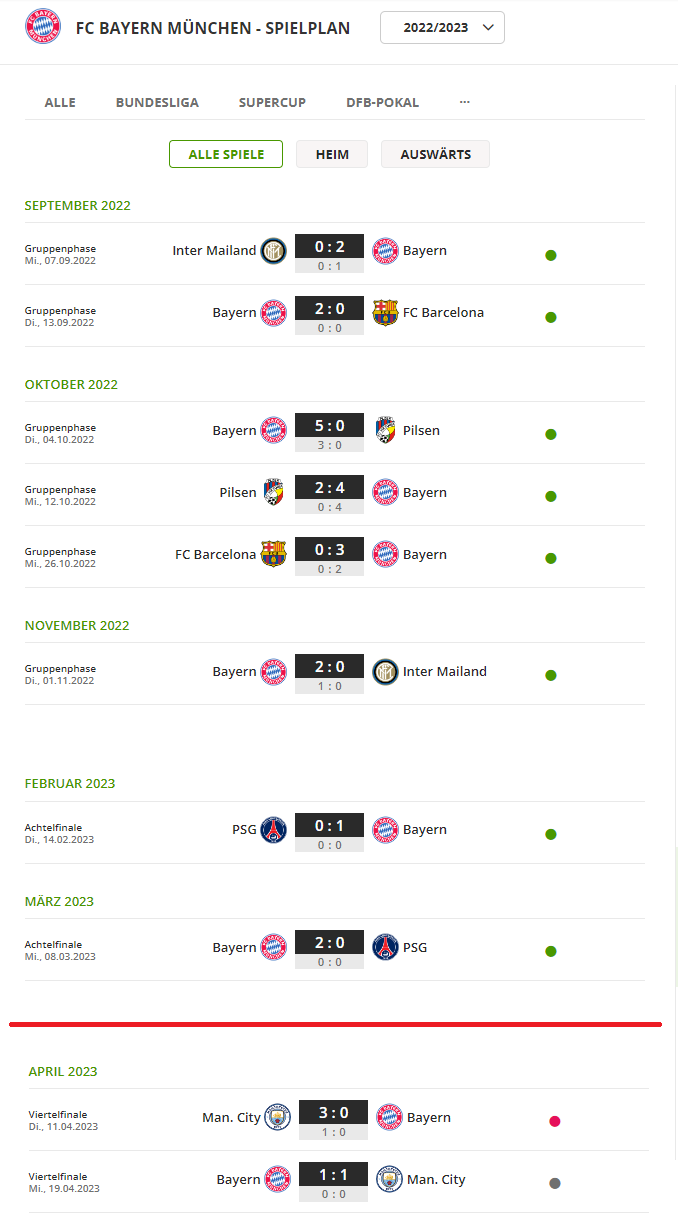This screenshot has width=678, height=1222.
Task: Switch to the BUNDESLIGA tab
Action: tap(157, 102)
